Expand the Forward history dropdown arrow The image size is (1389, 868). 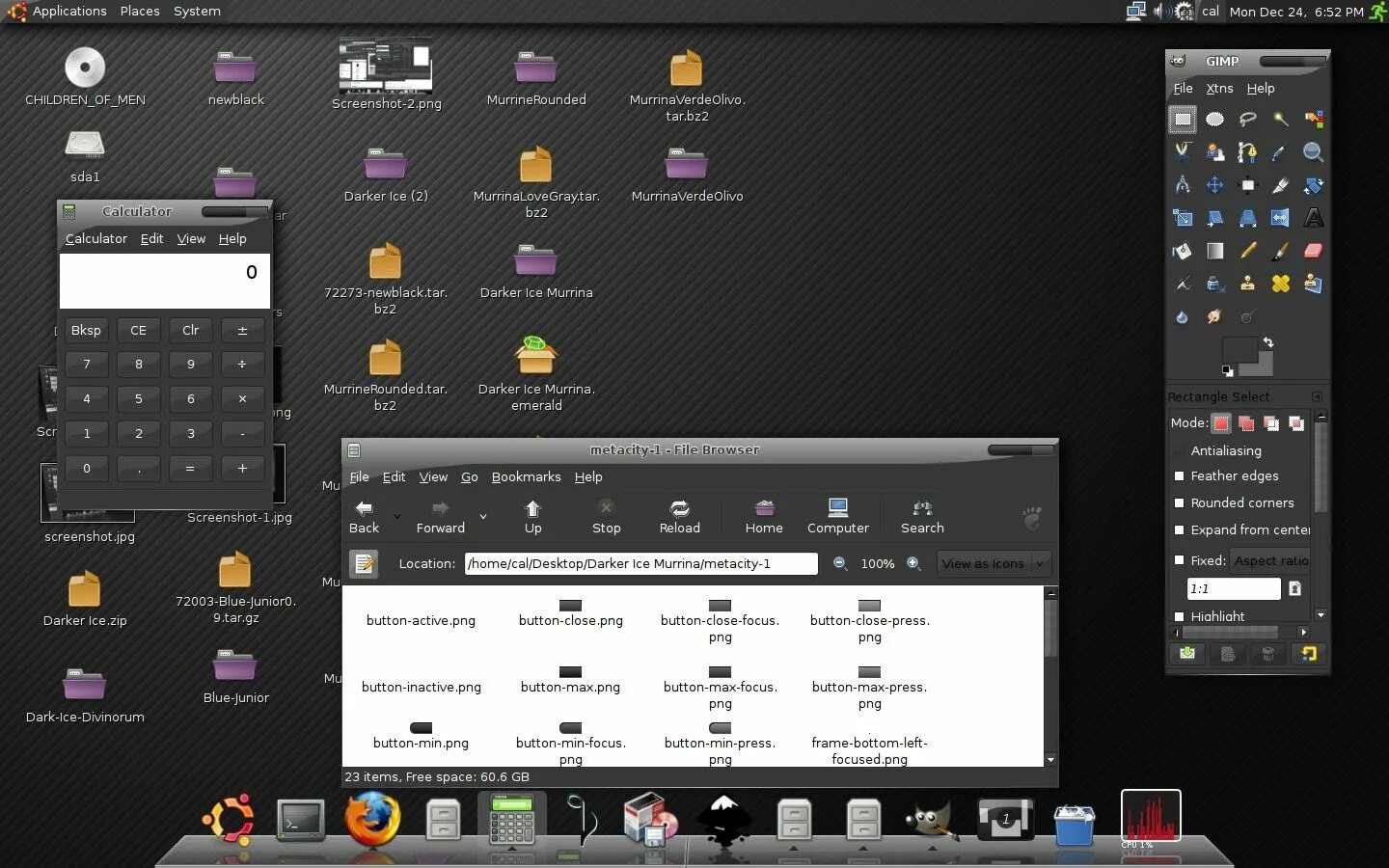(x=483, y=517)
